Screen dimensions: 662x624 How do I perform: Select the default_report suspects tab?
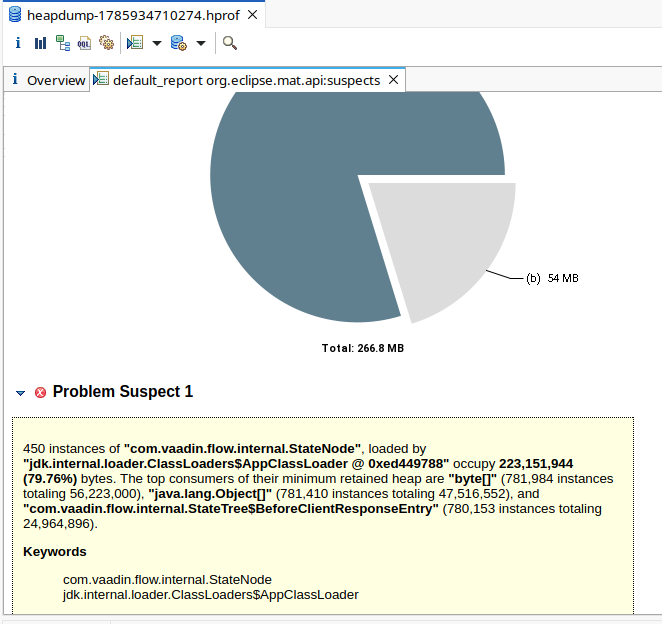point(247,80)
